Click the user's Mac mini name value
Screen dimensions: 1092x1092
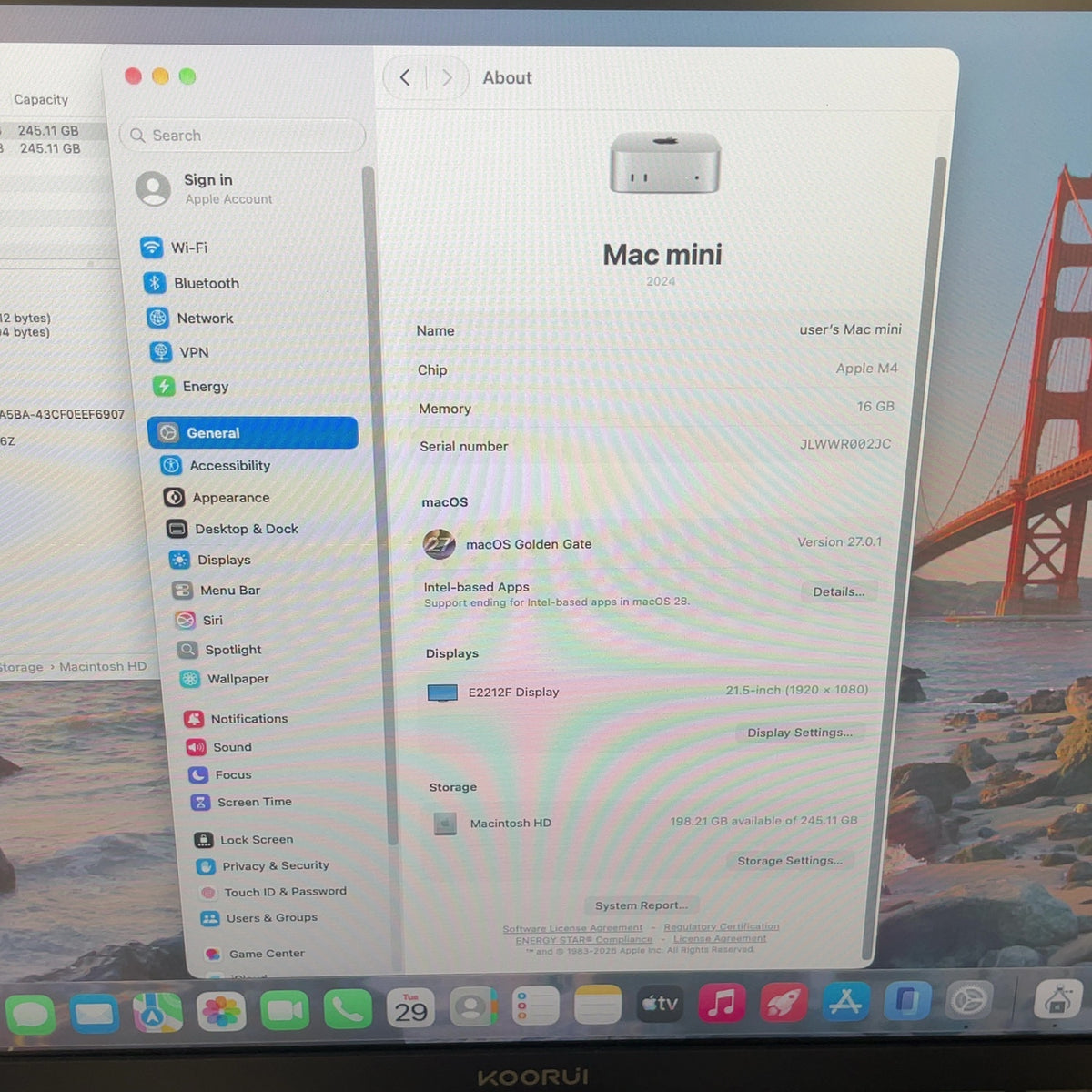tap(850, 329)
